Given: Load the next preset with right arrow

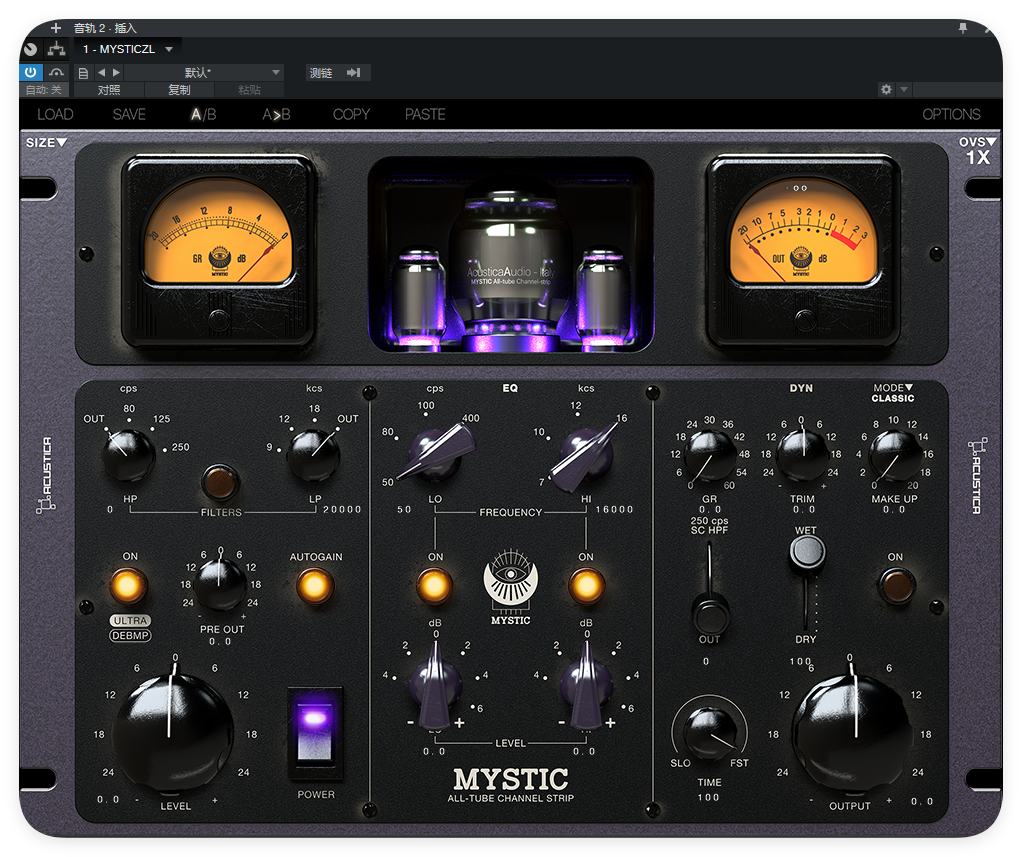Looking at the screenshot, I should [x=116, y=72].
